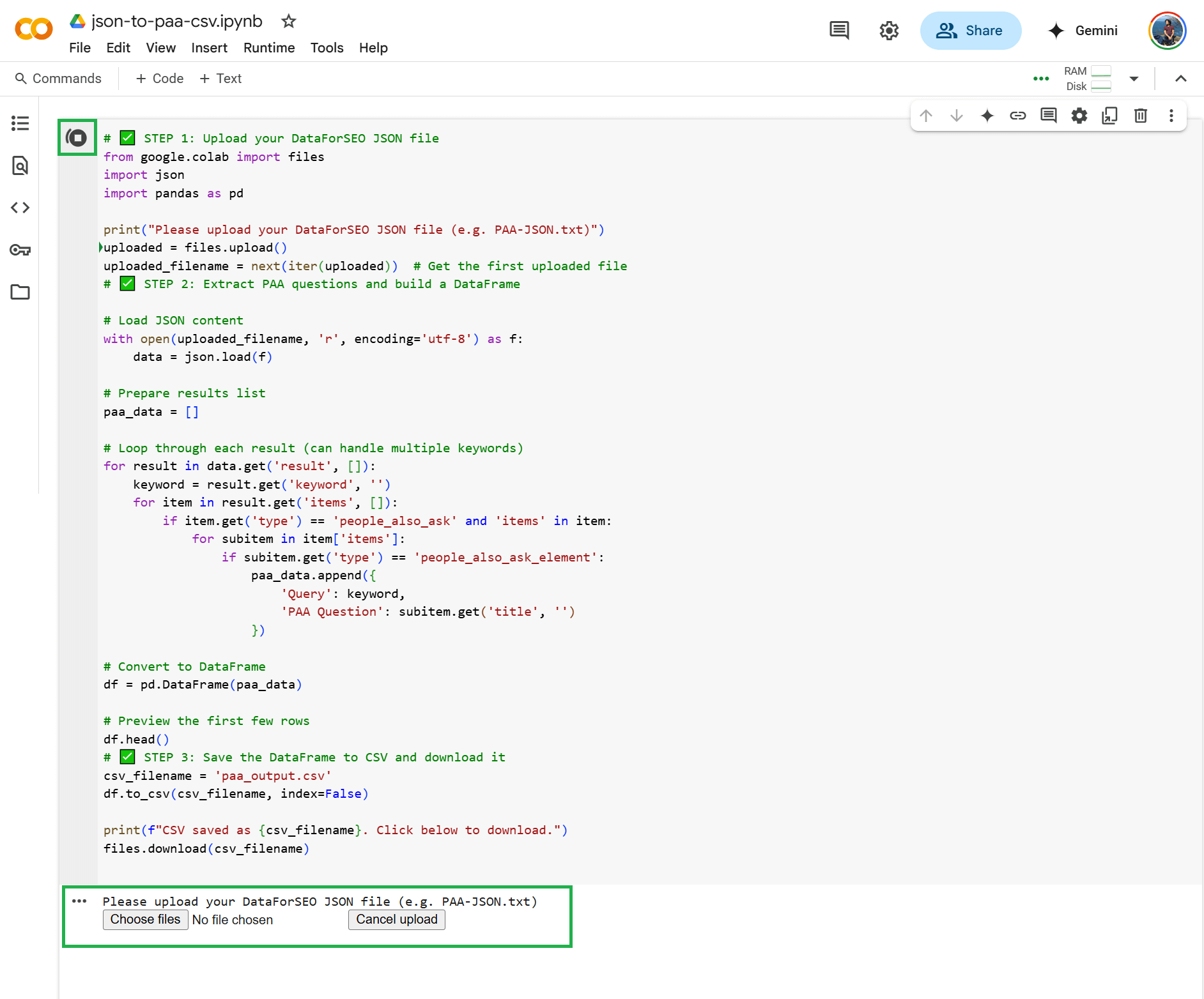
Task: Open the Gemini assistant
Action: click(1083, 31)
